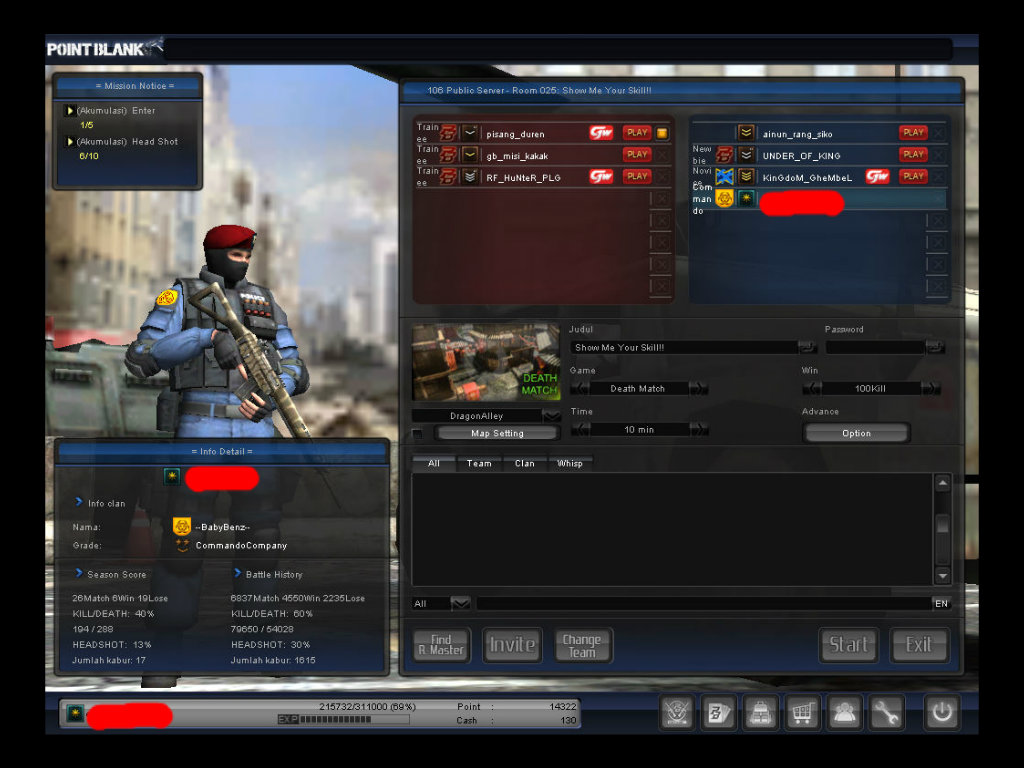Click right arrow of Game Death Match
The height and width of the screenshot is (768, 1024).
(x=698, y=389)
